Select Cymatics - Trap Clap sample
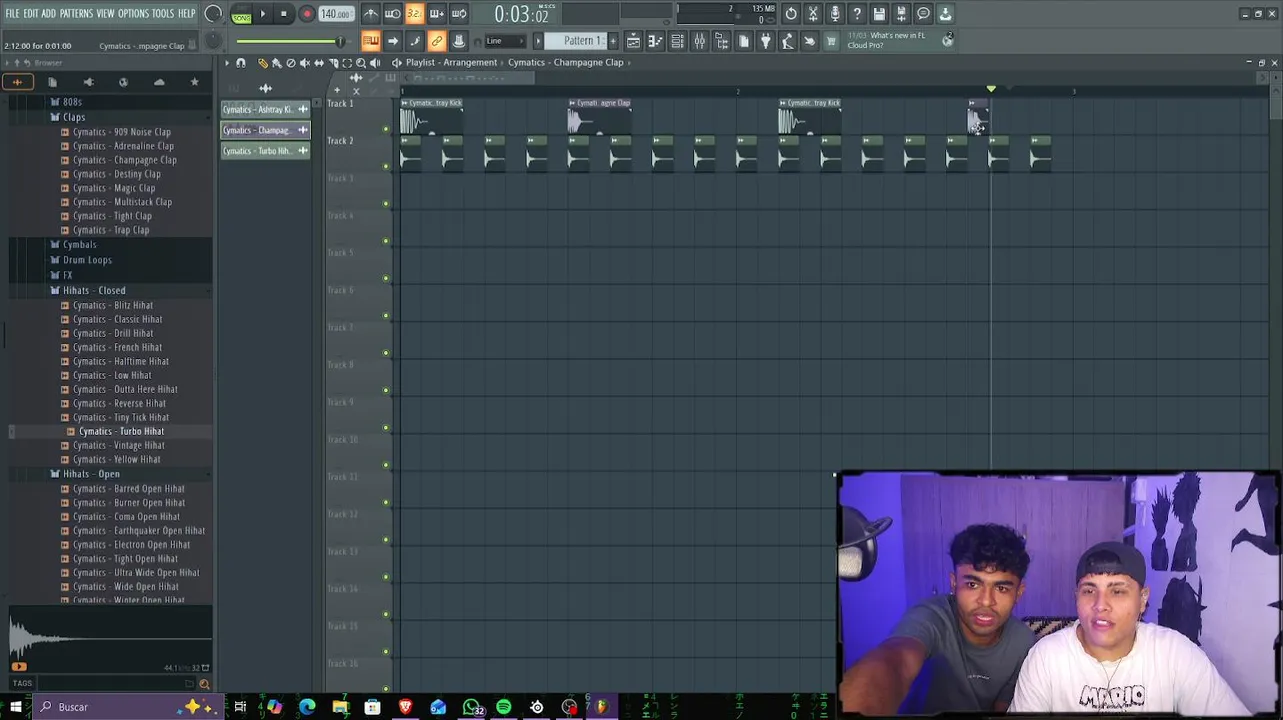 coord(110,230)
